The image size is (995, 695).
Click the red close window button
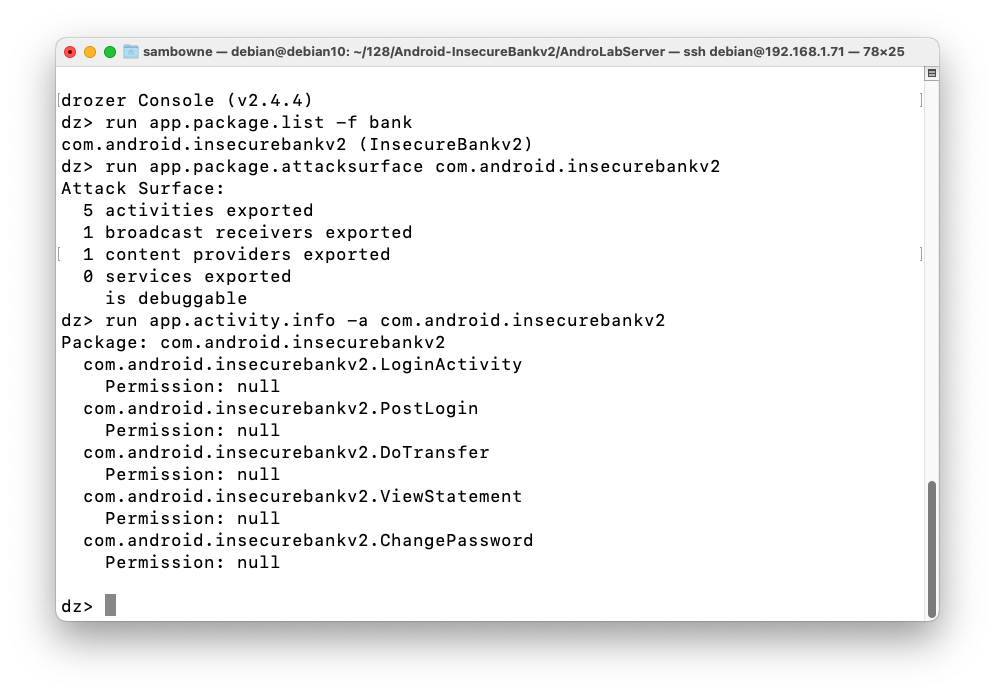(x=70, y=52)
